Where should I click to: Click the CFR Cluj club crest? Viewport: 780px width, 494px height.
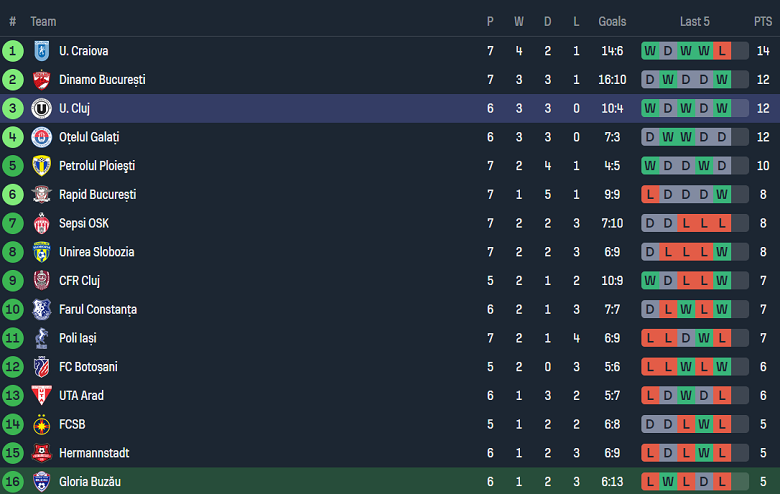coord(42,281)
